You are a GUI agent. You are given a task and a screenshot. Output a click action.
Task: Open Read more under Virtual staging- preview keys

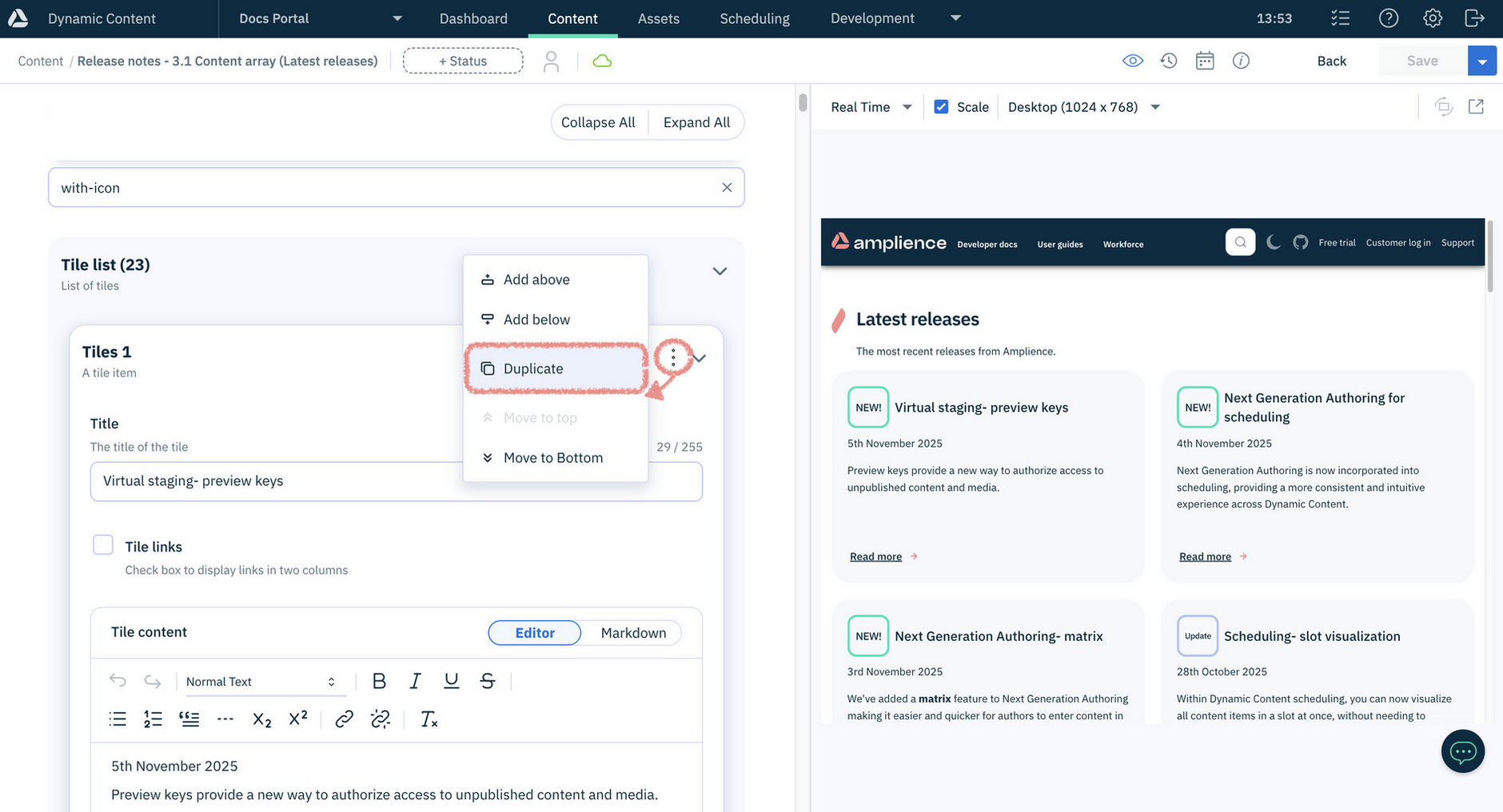(x=875, y=555)
